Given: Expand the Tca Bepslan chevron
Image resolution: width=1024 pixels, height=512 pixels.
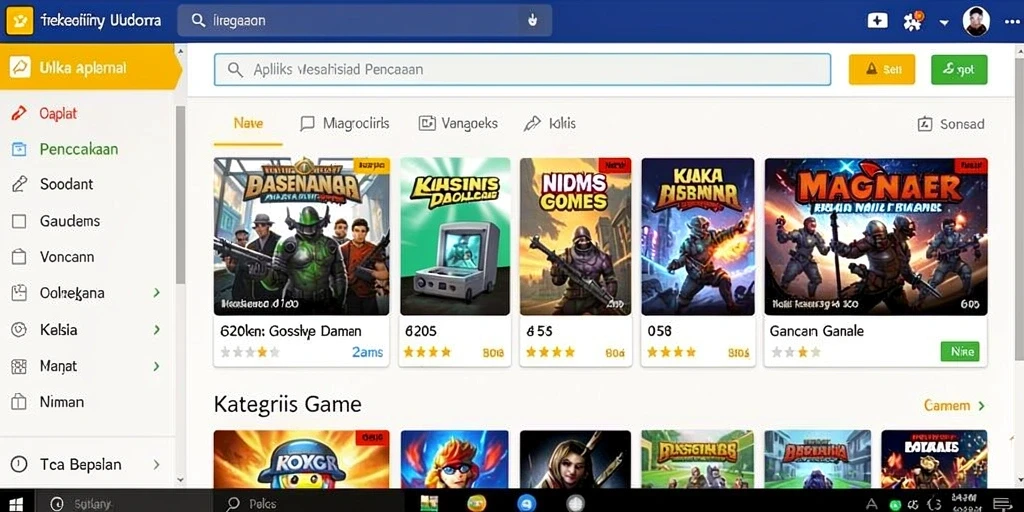Looking at the screenshot, I should pyautogui.click(x=157, y=464).
